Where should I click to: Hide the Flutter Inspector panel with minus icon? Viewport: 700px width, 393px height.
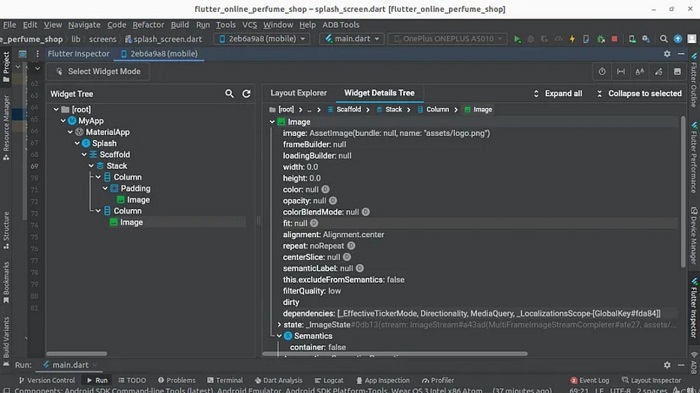click(x=681, y=54)
